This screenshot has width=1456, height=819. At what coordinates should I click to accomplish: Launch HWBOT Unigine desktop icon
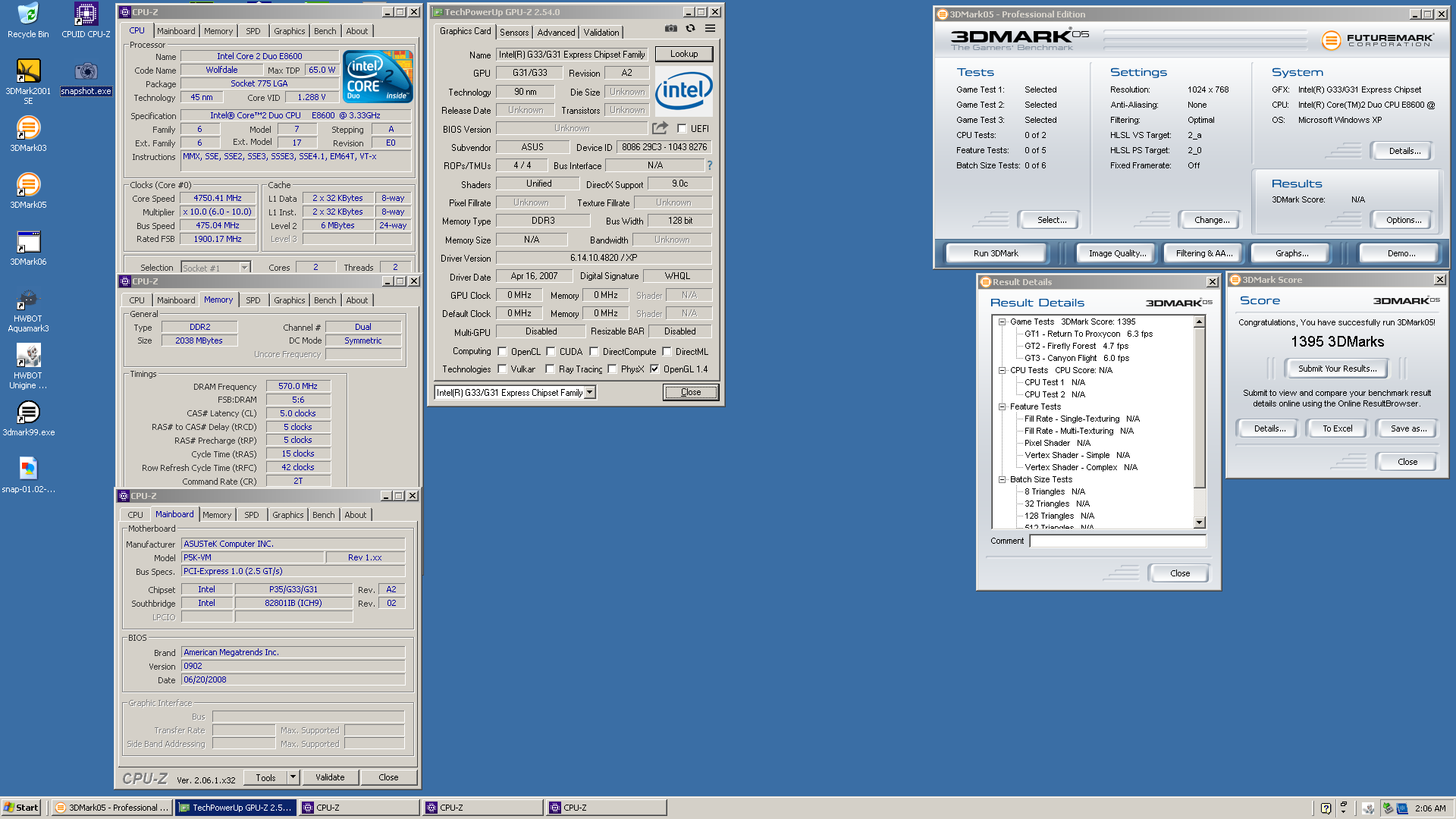tap(28, 366)
